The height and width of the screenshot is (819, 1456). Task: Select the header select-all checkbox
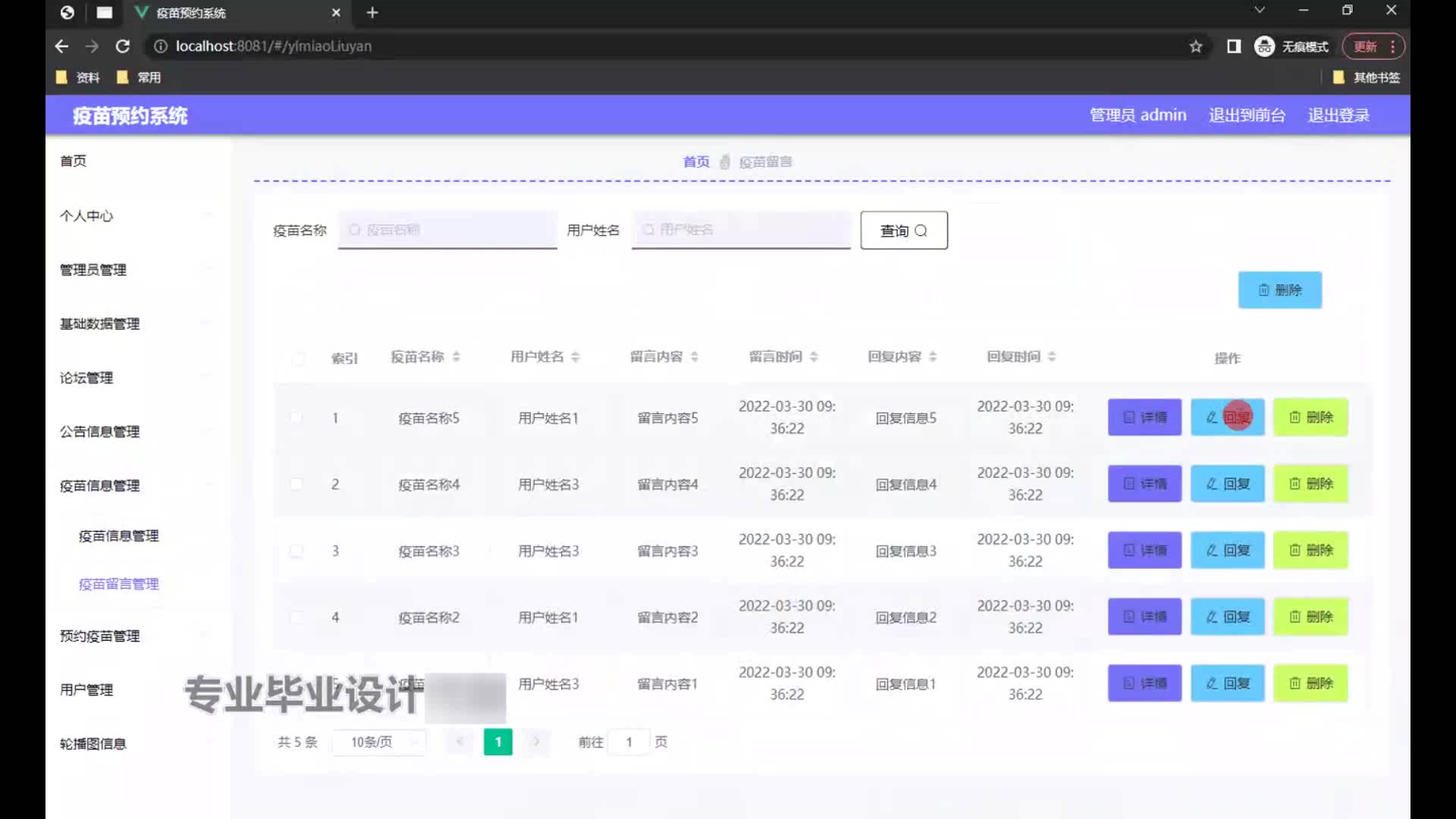298,358
